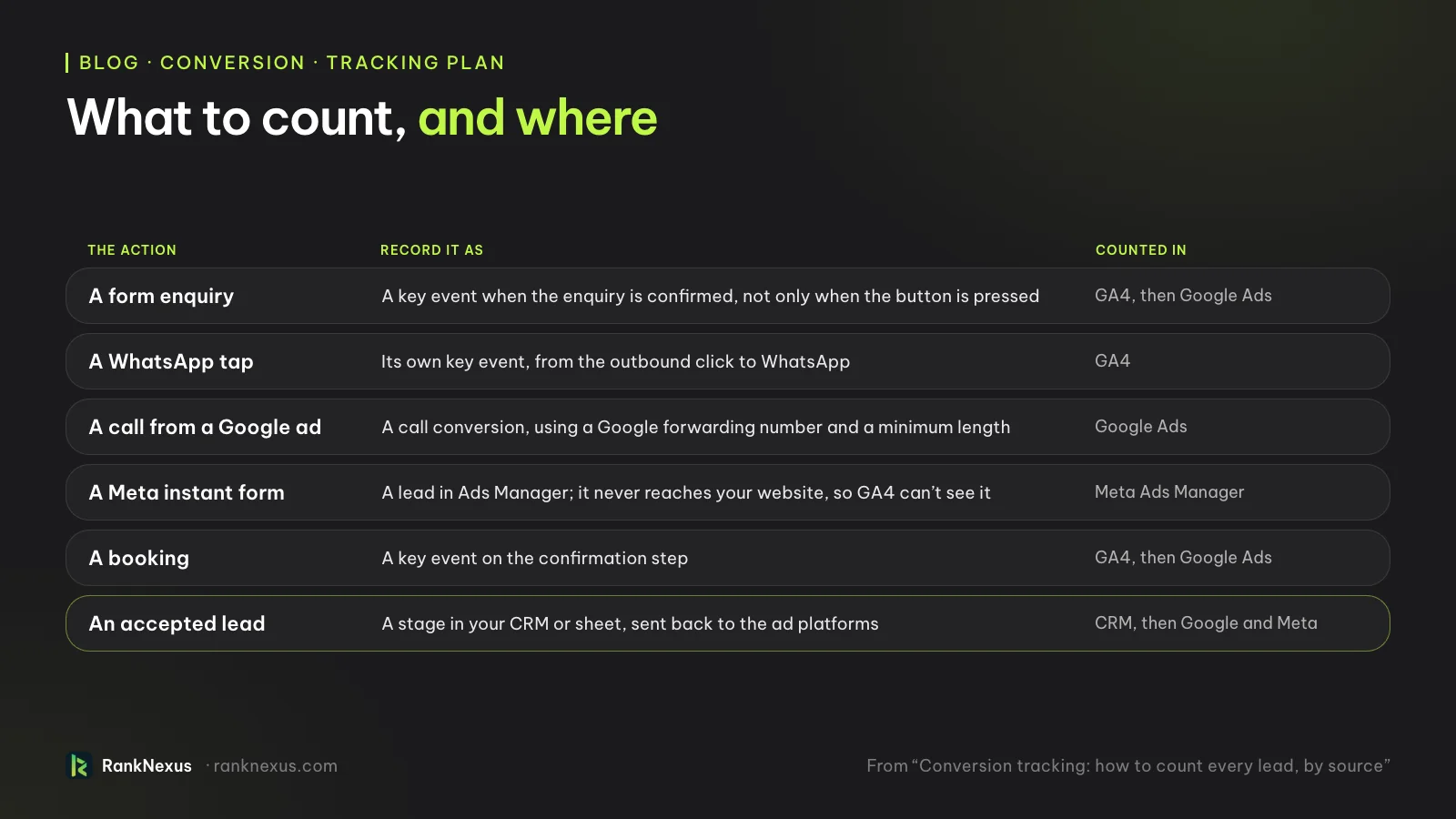Screen dimensions: 1456x819
Task: Click 'GA4, then Google Ads' in form enquiry row
Action: (x=1183, y=296)
